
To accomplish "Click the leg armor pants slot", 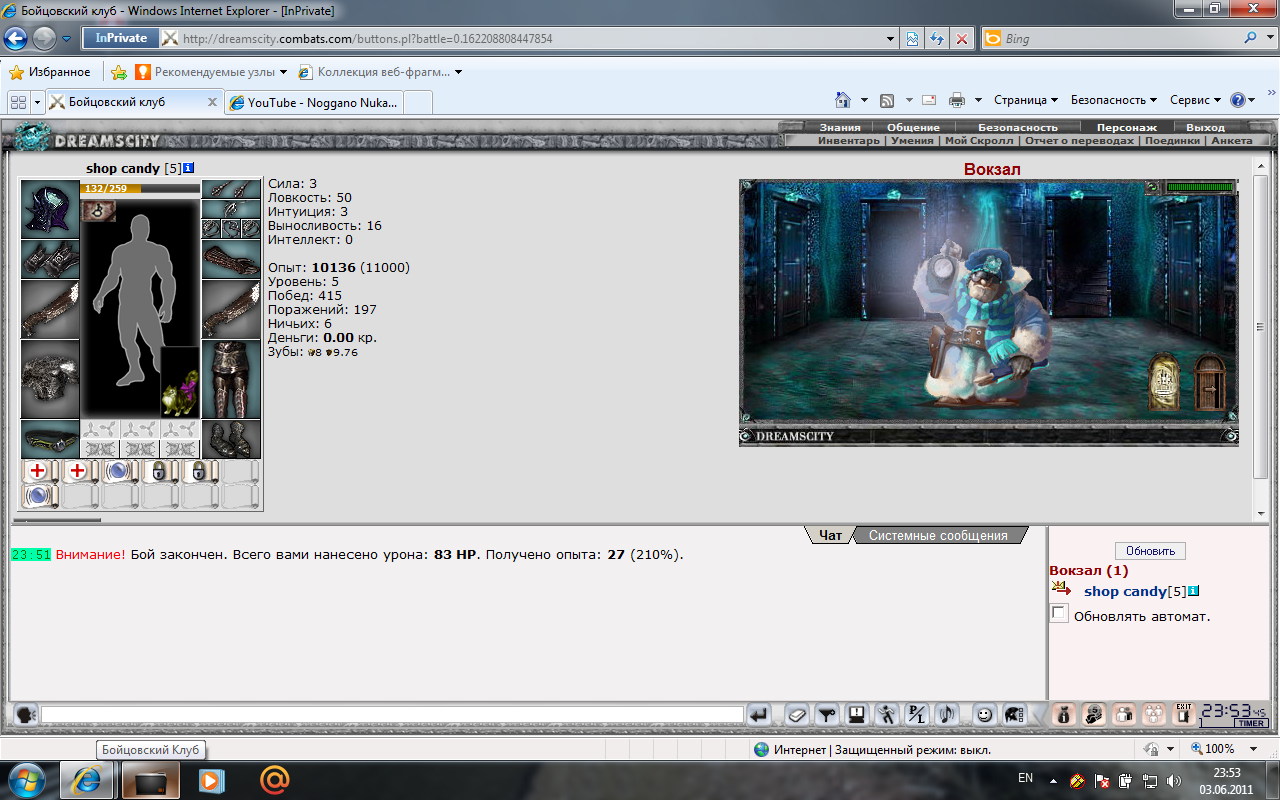I will (x=231, y=379).
